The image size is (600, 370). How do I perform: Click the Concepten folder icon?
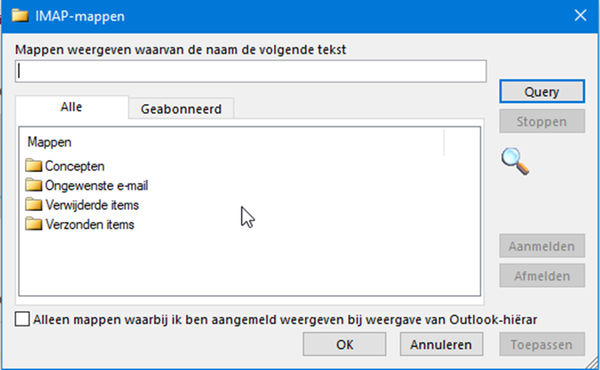click(x=34, y=166)
